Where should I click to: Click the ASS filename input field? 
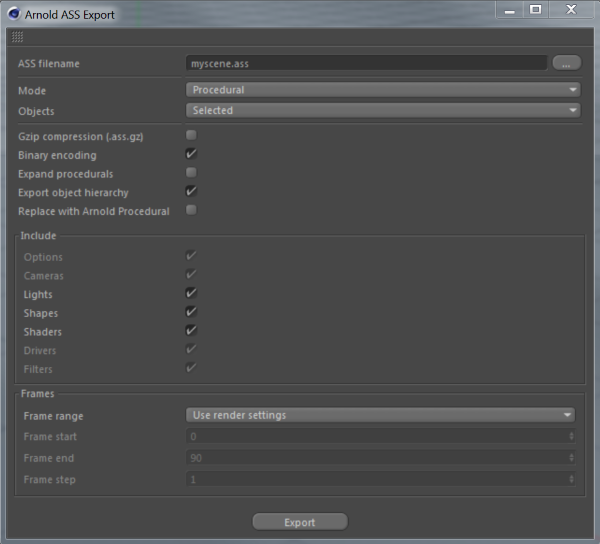click(x=367, y=63)
